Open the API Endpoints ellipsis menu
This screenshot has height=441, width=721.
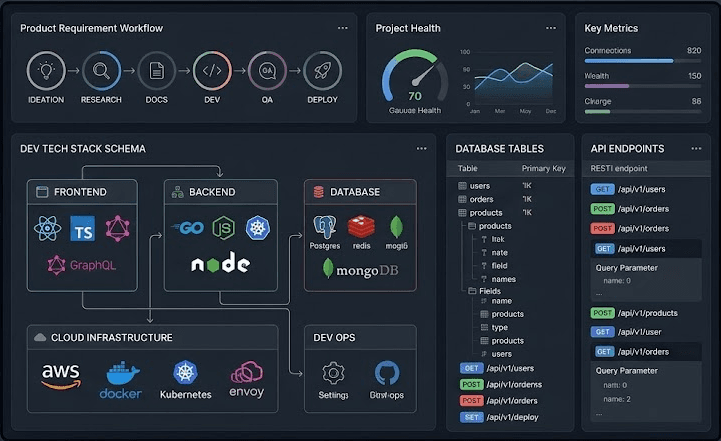(x=696, y=149)
